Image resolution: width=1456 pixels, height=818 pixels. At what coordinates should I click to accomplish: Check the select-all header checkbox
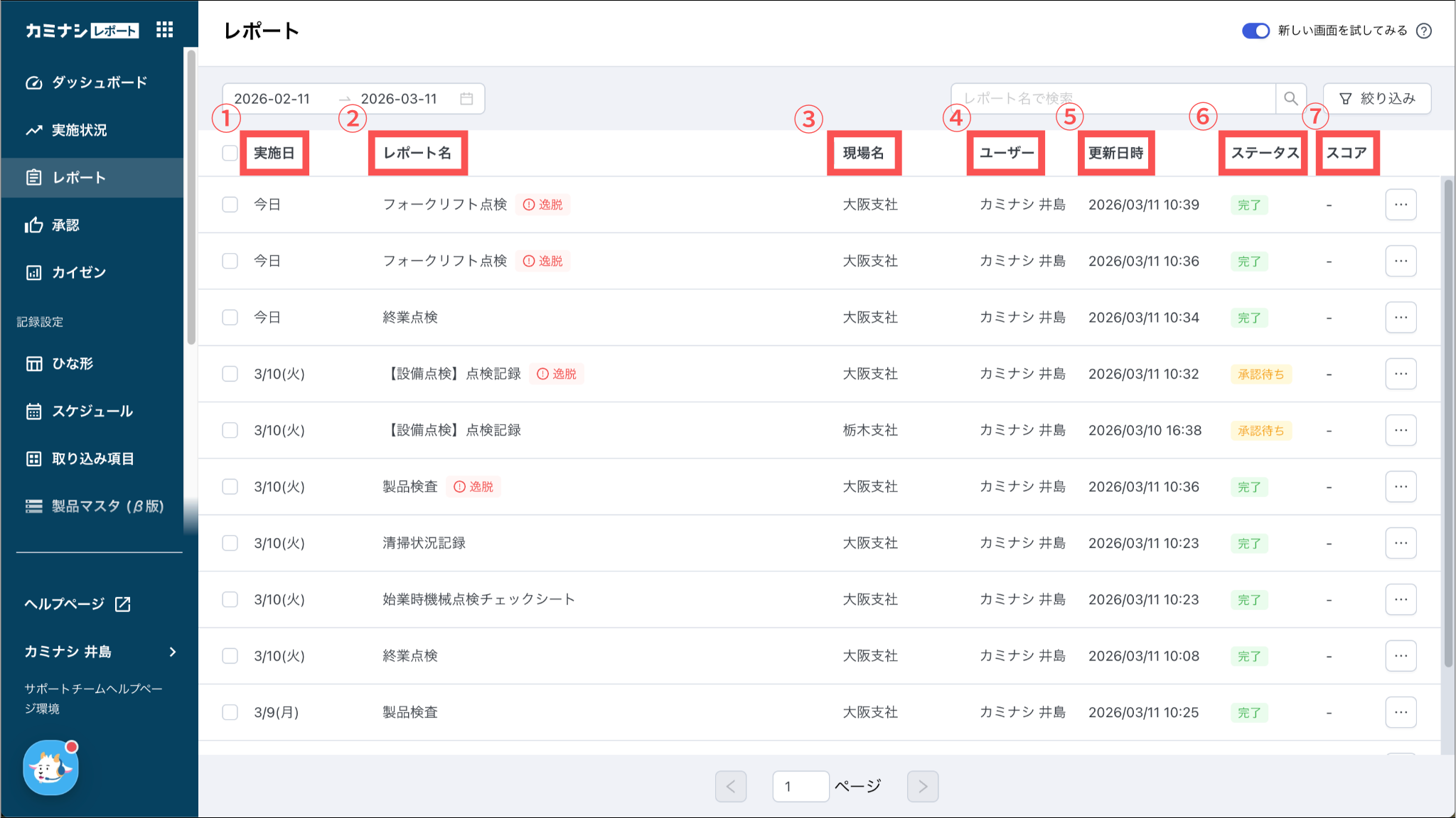pyautogui.click(x=230, y=153)
